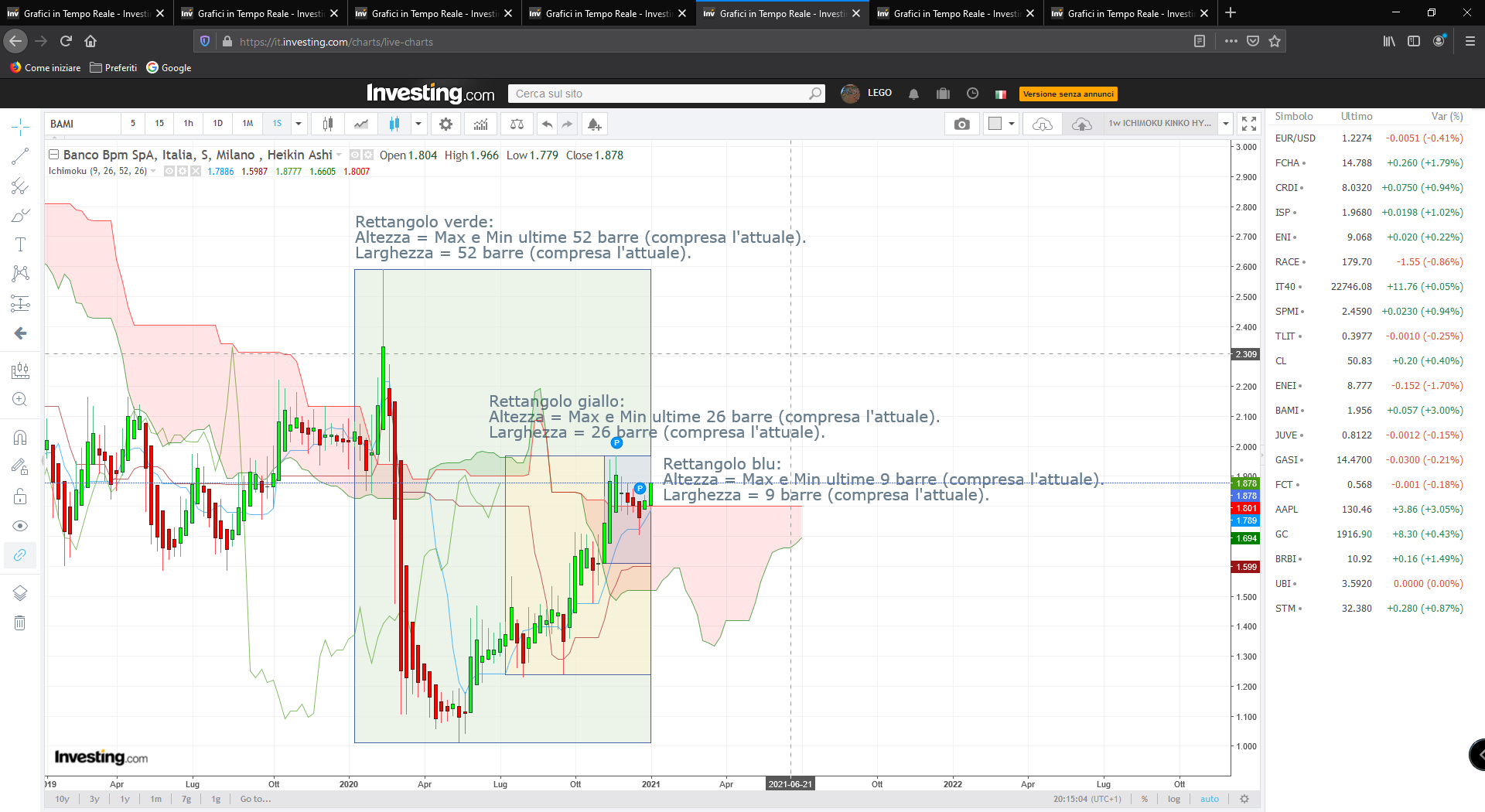Image resolution: width=1485 pixels, height=812 pixels.
Task: Open the Go to... date link
Action: click(x=255, y=799)
